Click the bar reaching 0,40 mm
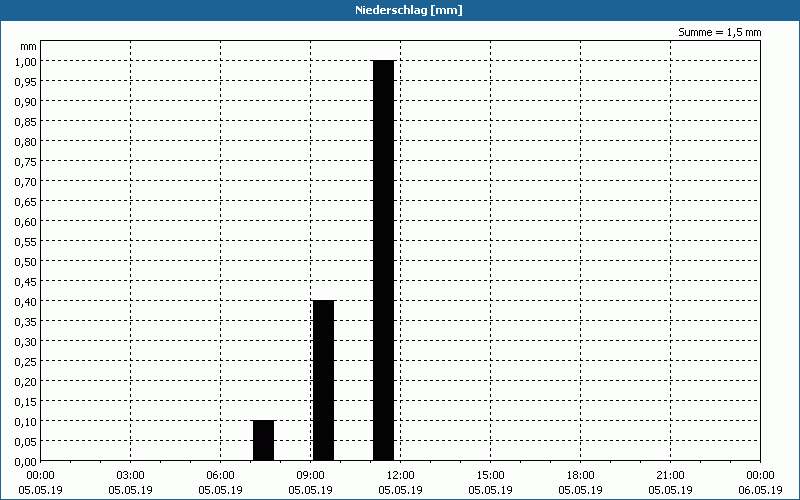The height and width of the screenshot is (500, 800). coord(323,381)
